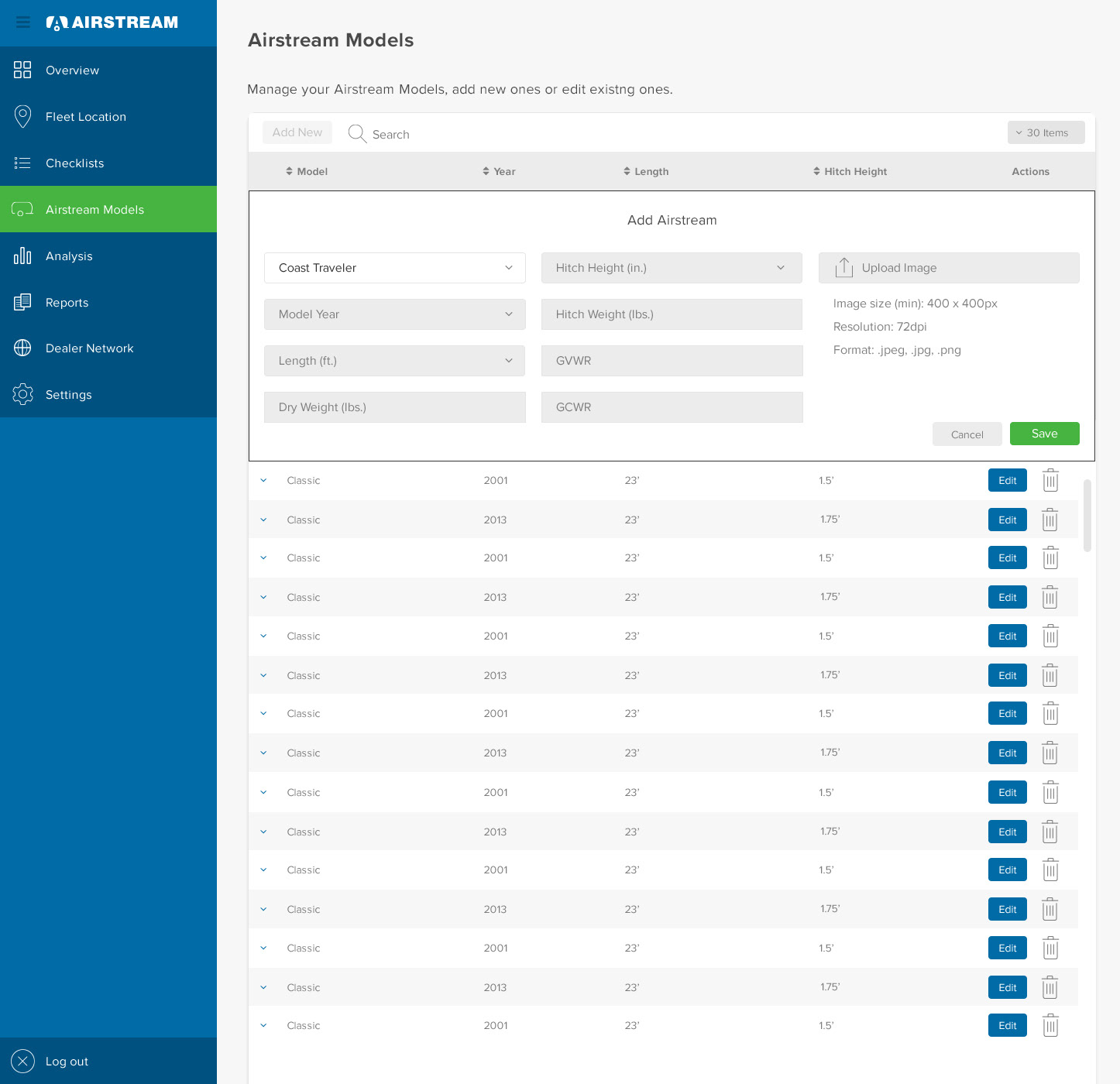
Task: Click the Airstream logo
Action: [x=112, y=22]
